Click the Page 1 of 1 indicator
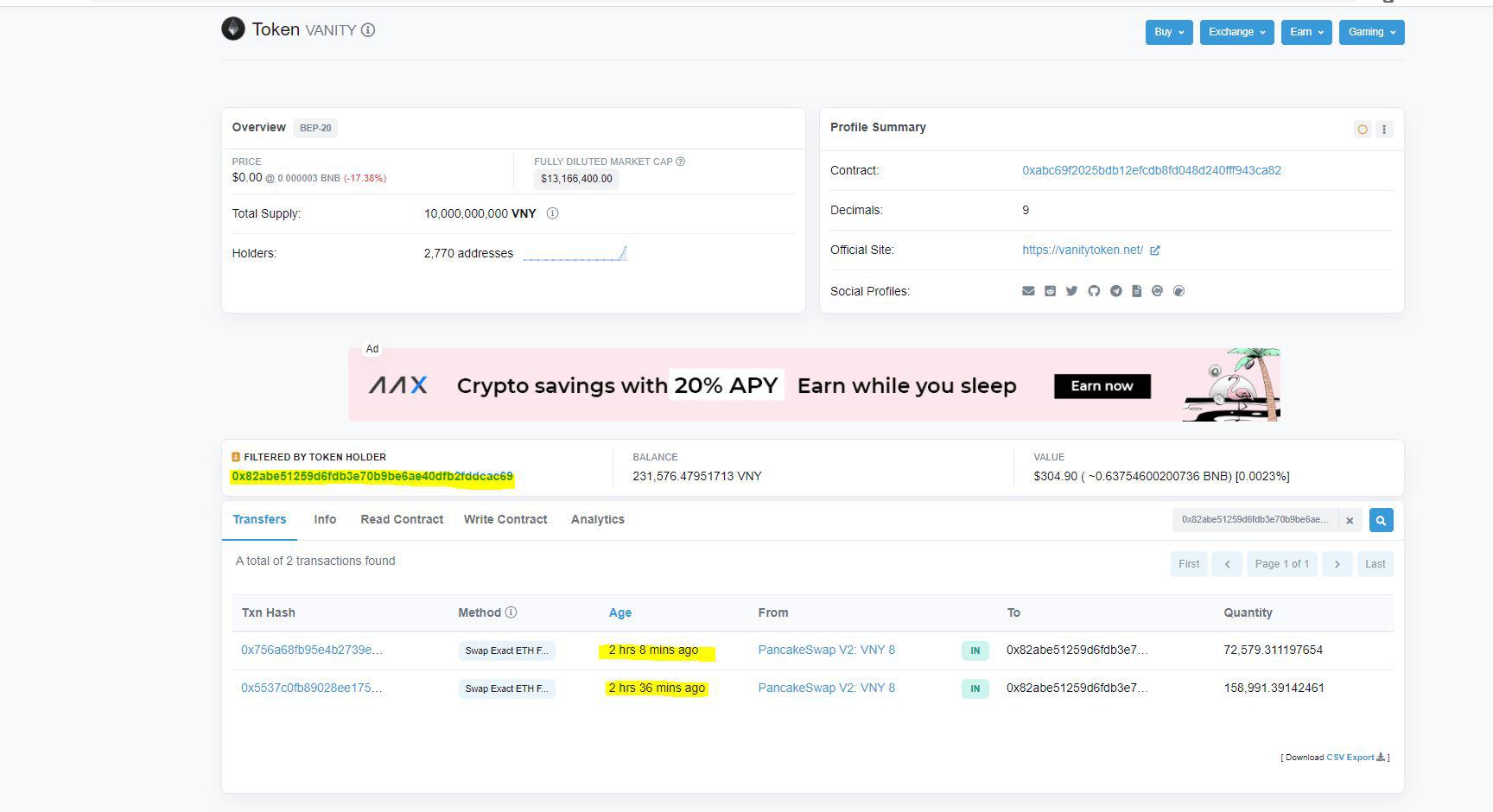1493x812 pixels. (x=1282, y=564)
